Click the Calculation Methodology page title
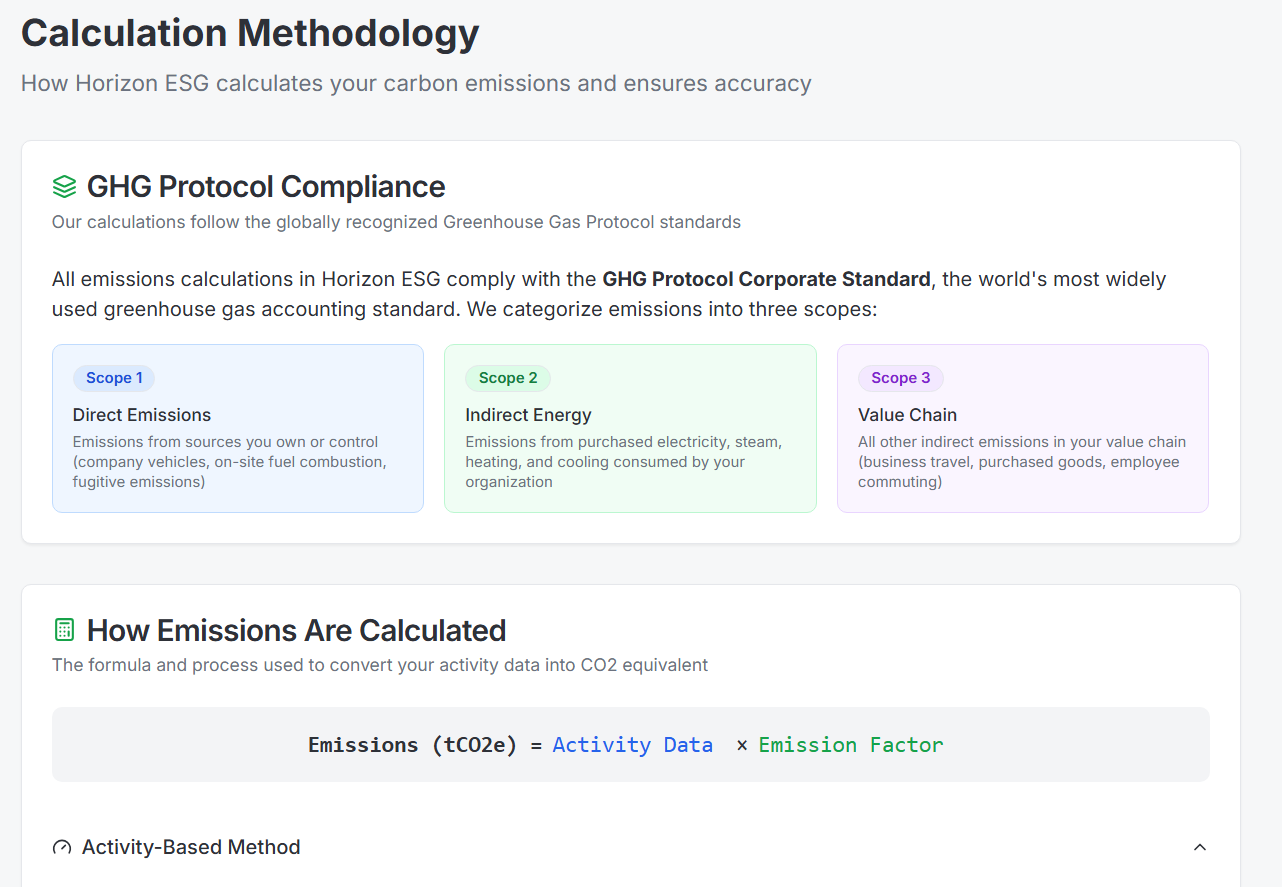Screen dimensions: 1282x887 pyautogui.click(x=250, y=33)
